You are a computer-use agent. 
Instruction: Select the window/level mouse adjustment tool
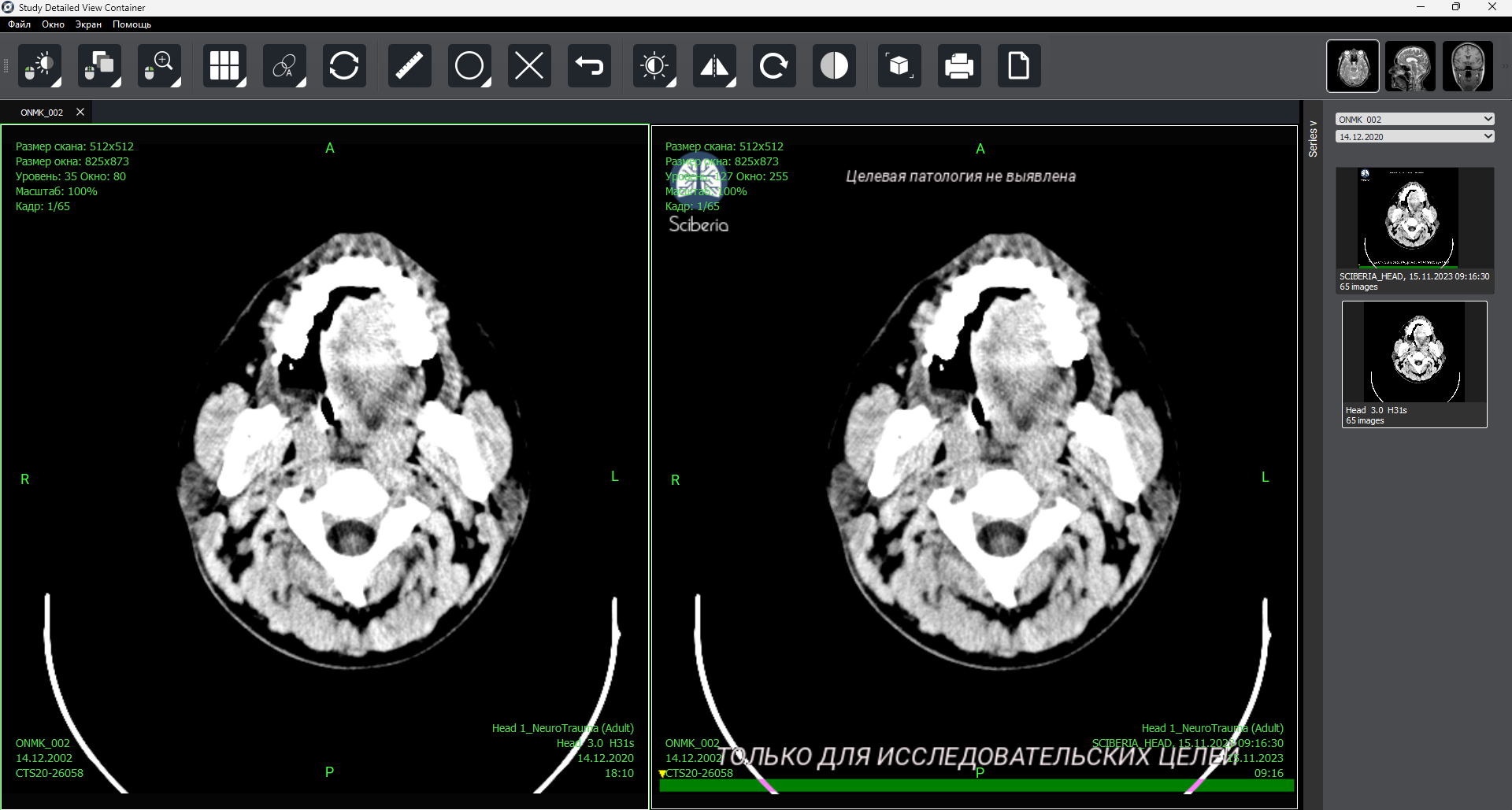point(39,66)
